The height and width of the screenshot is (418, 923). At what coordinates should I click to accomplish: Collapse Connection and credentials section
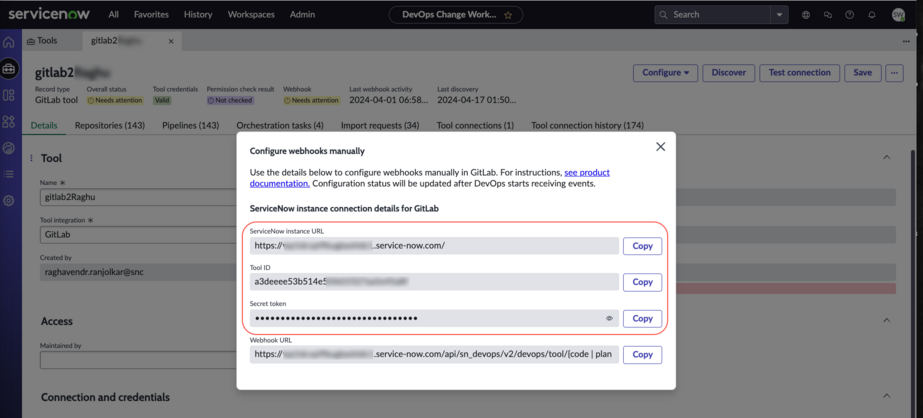coord(887,396)
